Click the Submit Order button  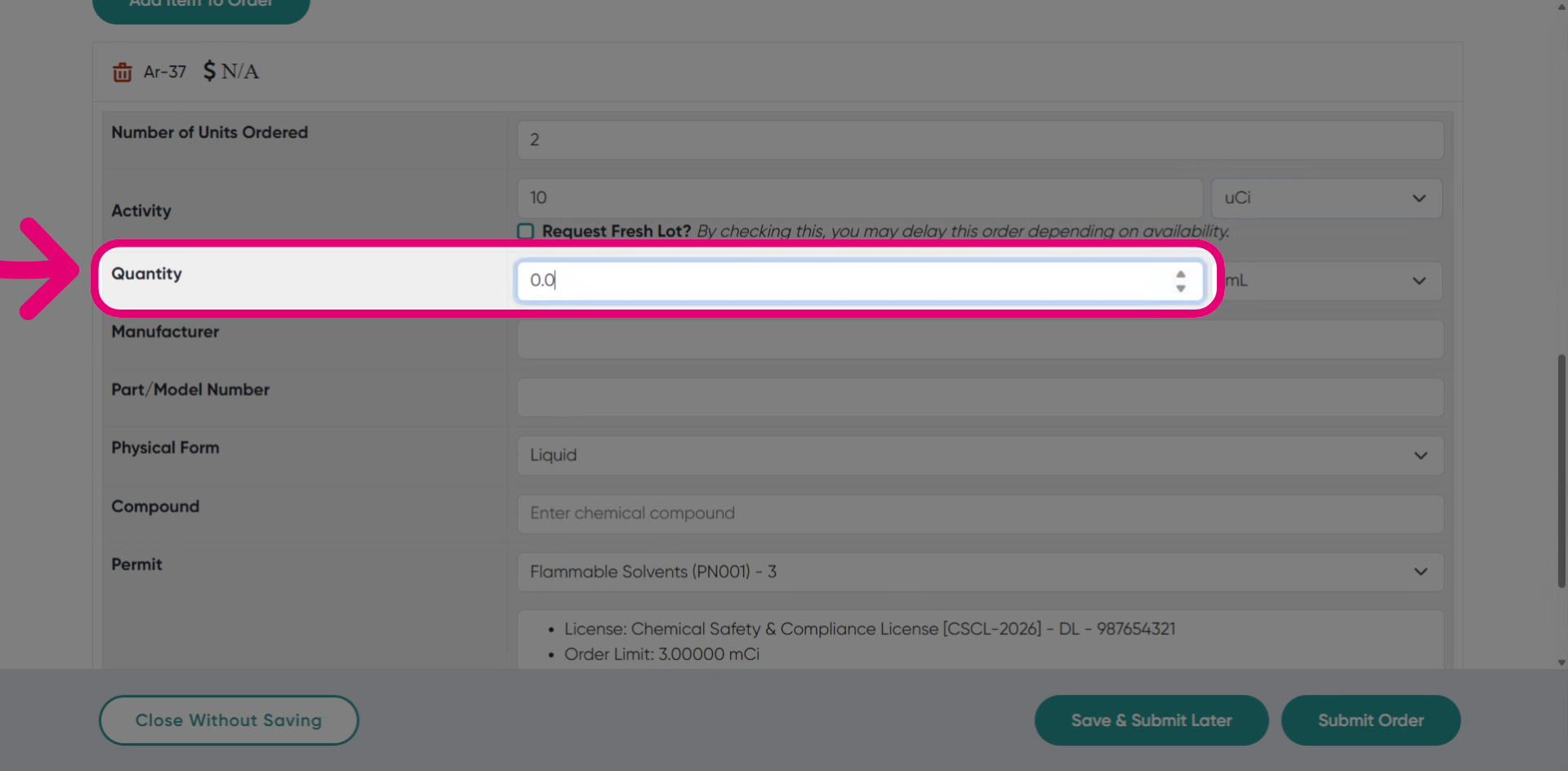pos(1370,720)
